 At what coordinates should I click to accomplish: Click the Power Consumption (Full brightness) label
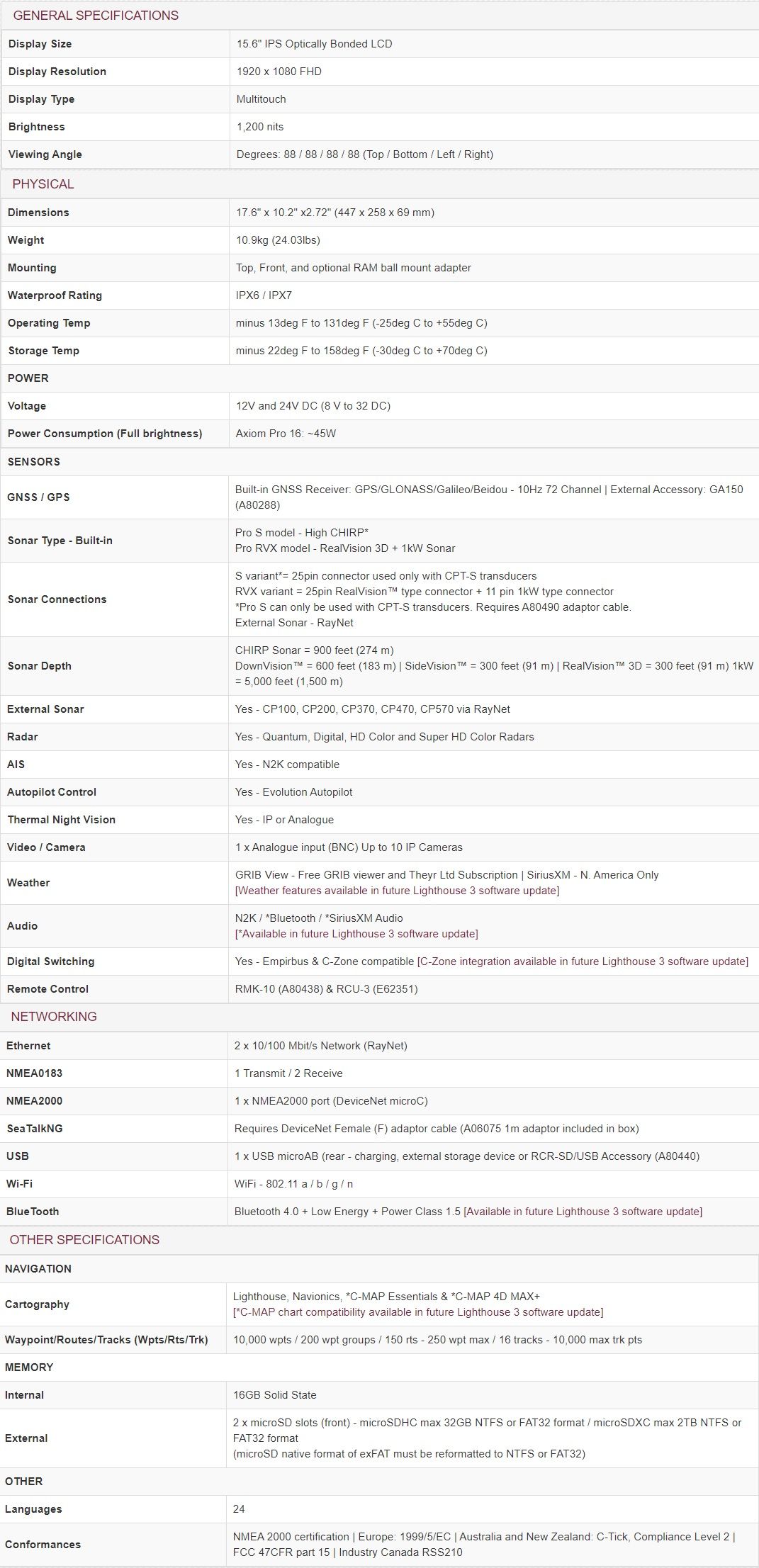click(105, 434)
